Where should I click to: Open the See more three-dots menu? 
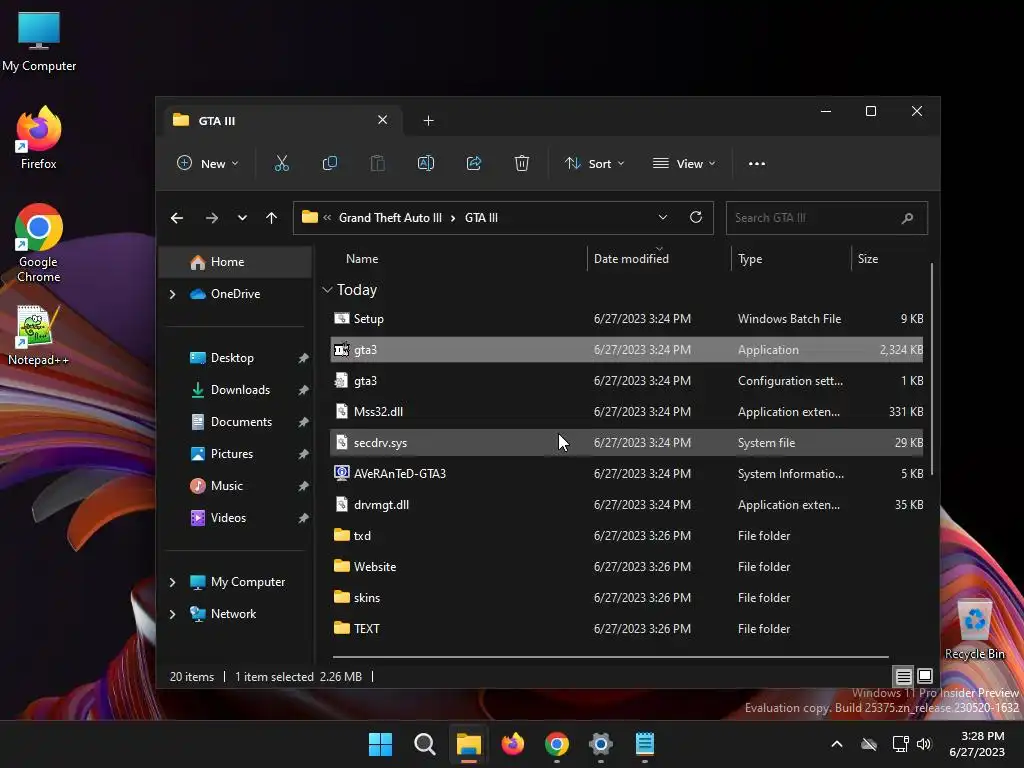point(757,163)
